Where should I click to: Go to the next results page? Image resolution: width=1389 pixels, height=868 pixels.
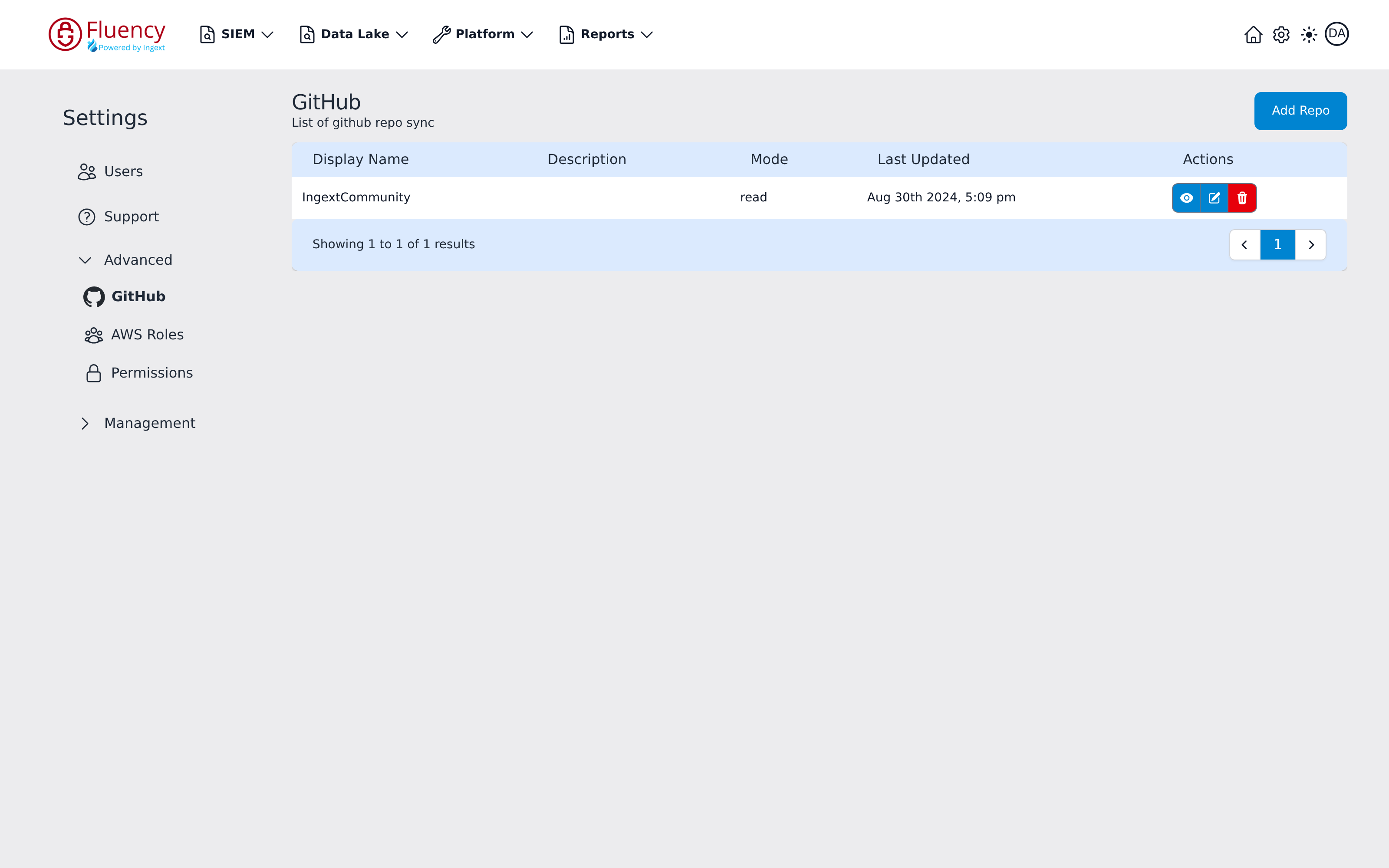tap(1311, 245)
